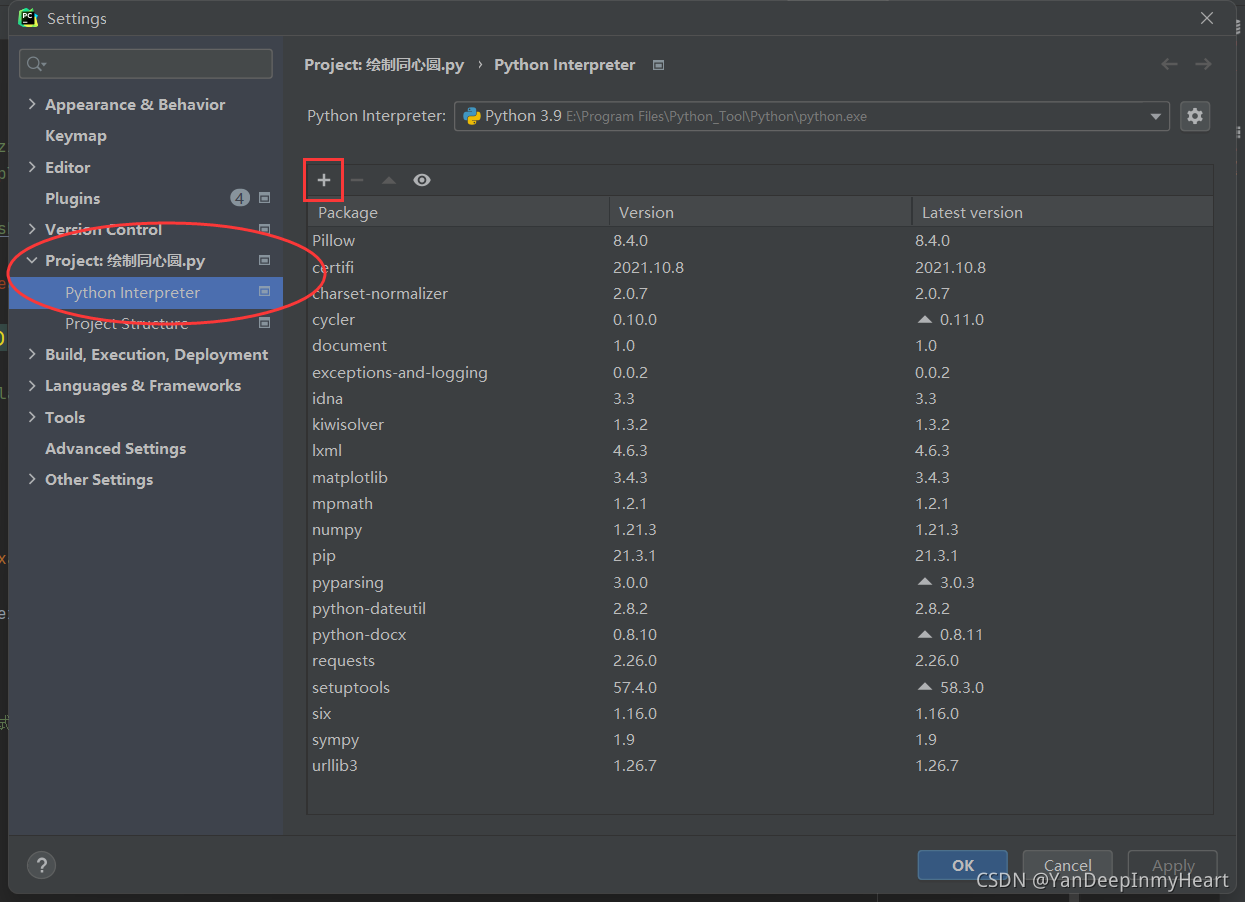Image resolution: width=1245 pixels, height=902 pixels.
Task: Sort by the Version column header
Action: tap(761, 212)
